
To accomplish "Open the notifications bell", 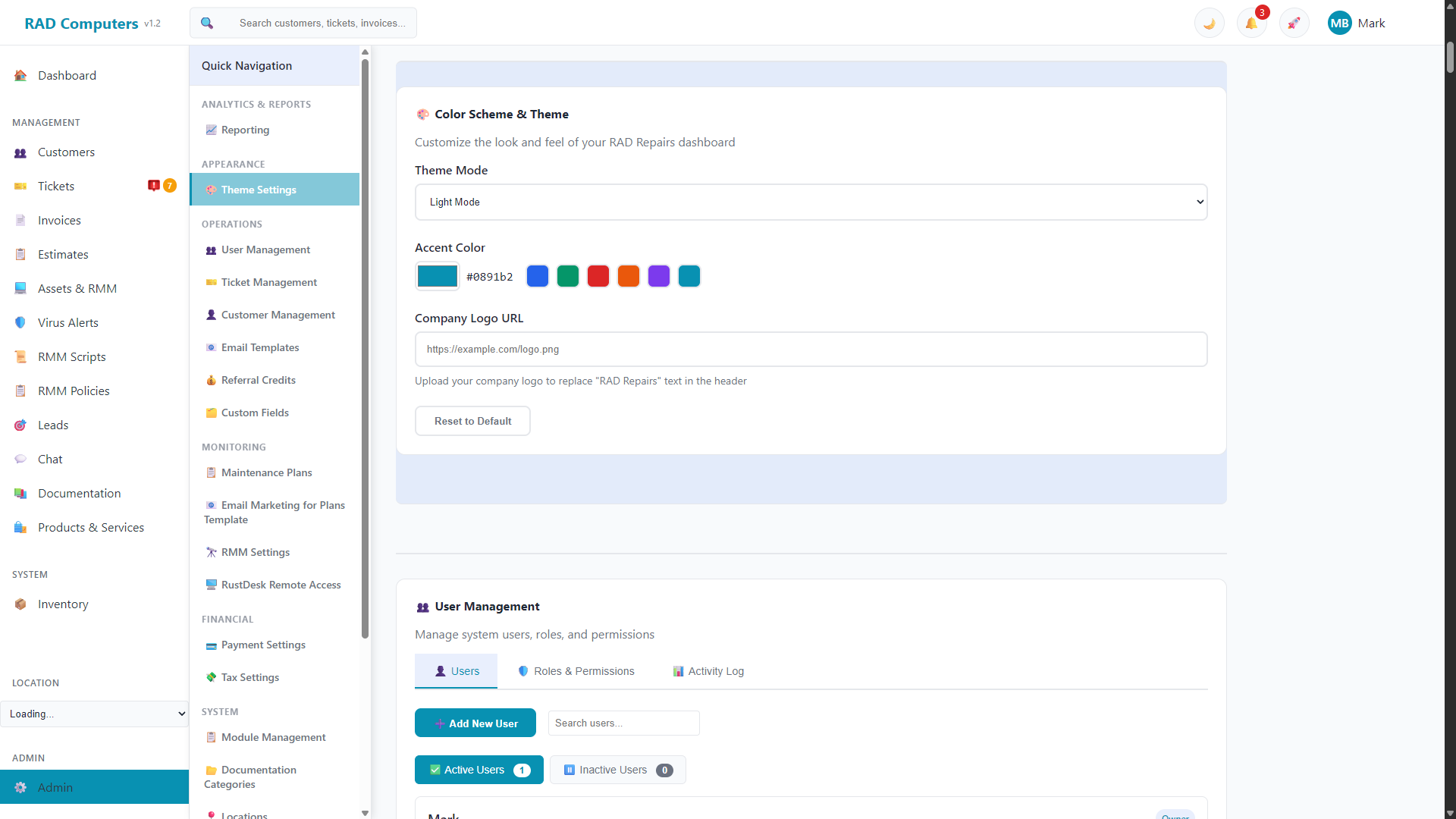I will point(1251,24).
